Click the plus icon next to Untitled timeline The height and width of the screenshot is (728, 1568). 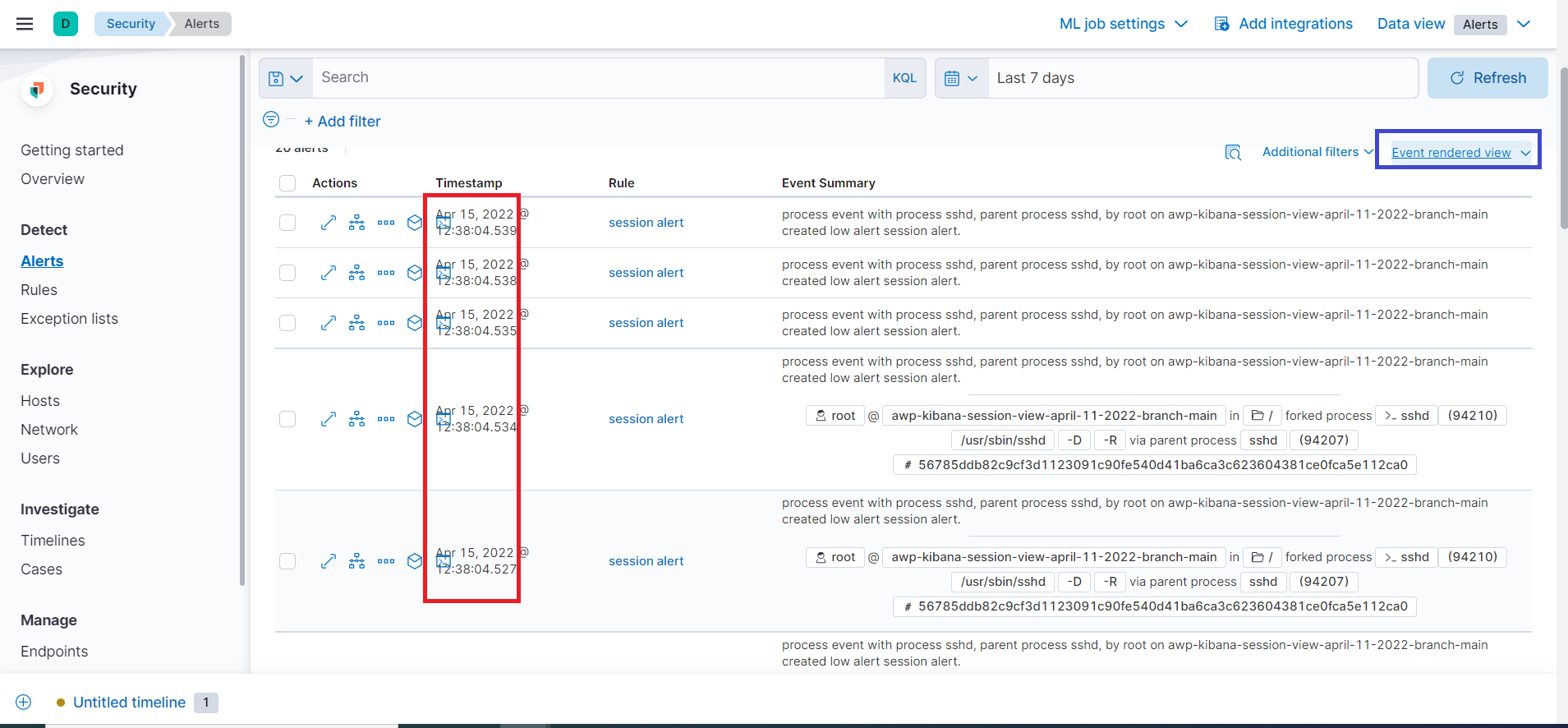(24, 702)
